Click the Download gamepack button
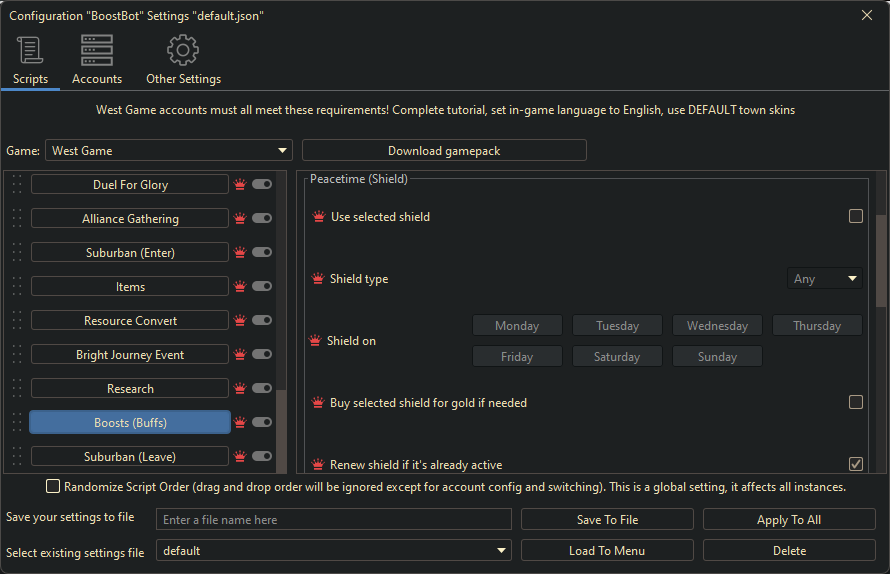 [444, 151]
